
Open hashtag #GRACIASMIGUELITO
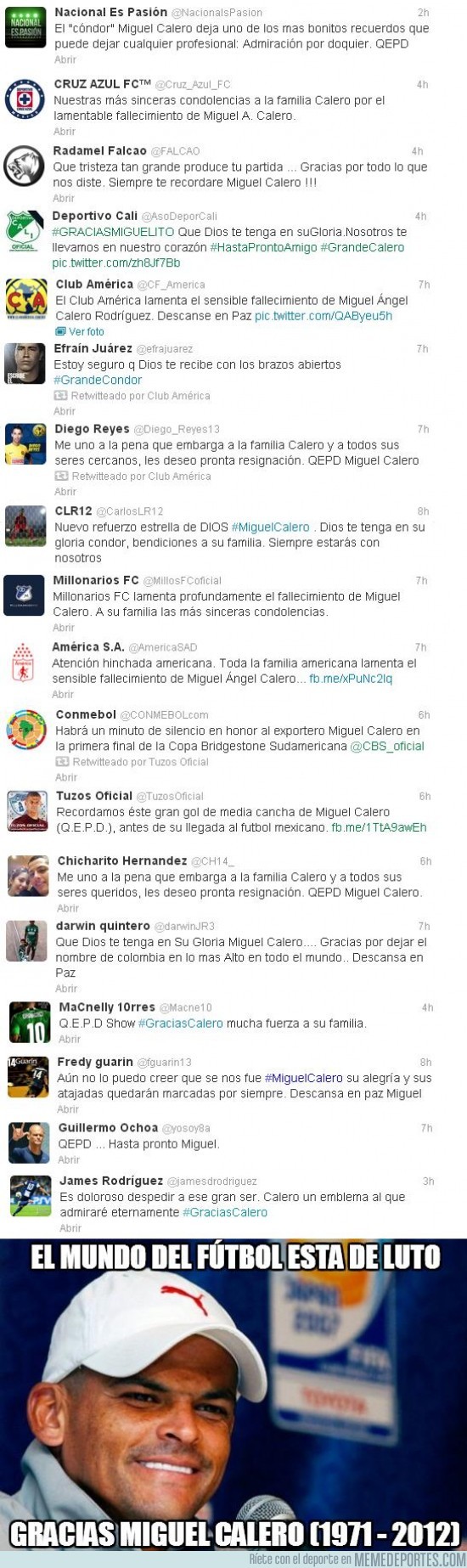tap(113, 232)
